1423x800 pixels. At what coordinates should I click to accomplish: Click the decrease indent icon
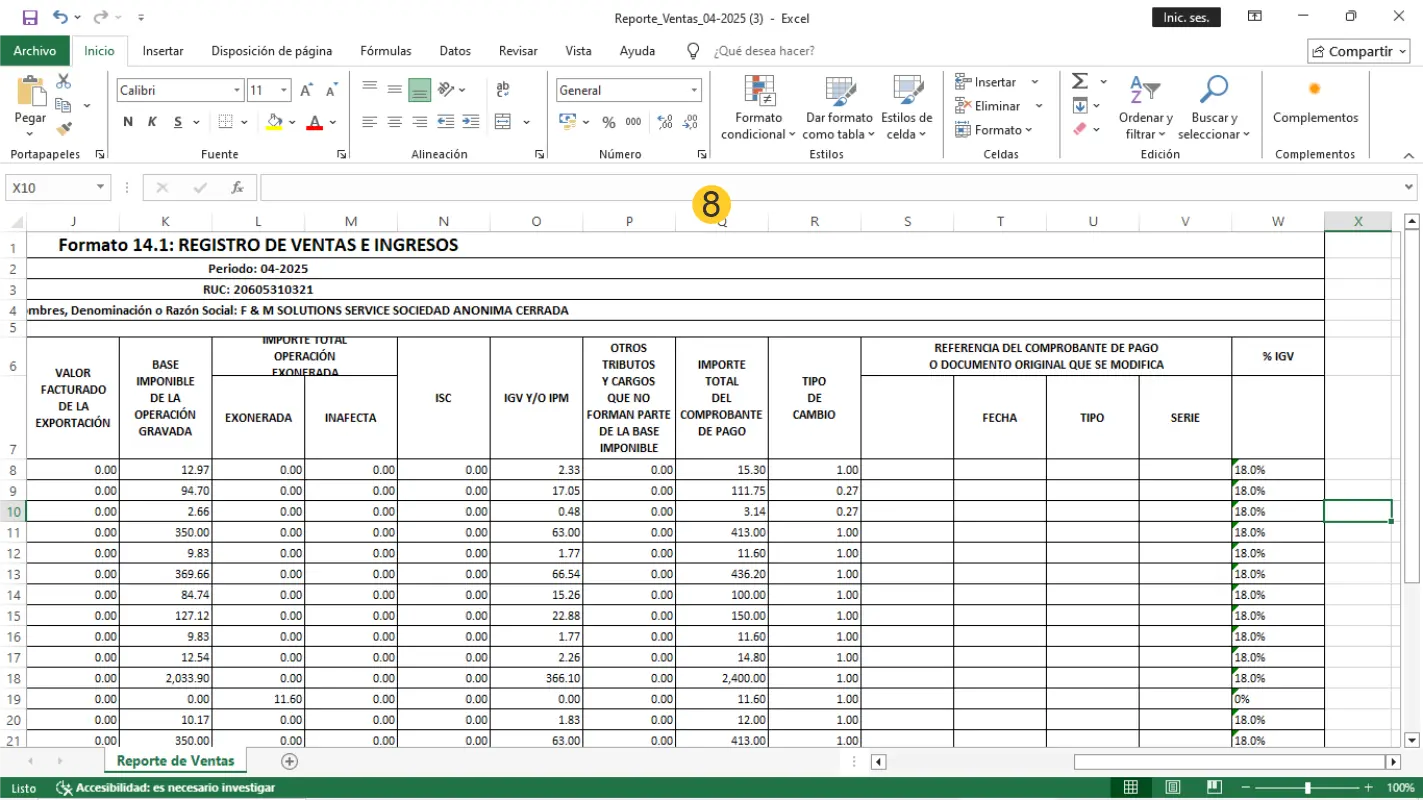[445, 122]
